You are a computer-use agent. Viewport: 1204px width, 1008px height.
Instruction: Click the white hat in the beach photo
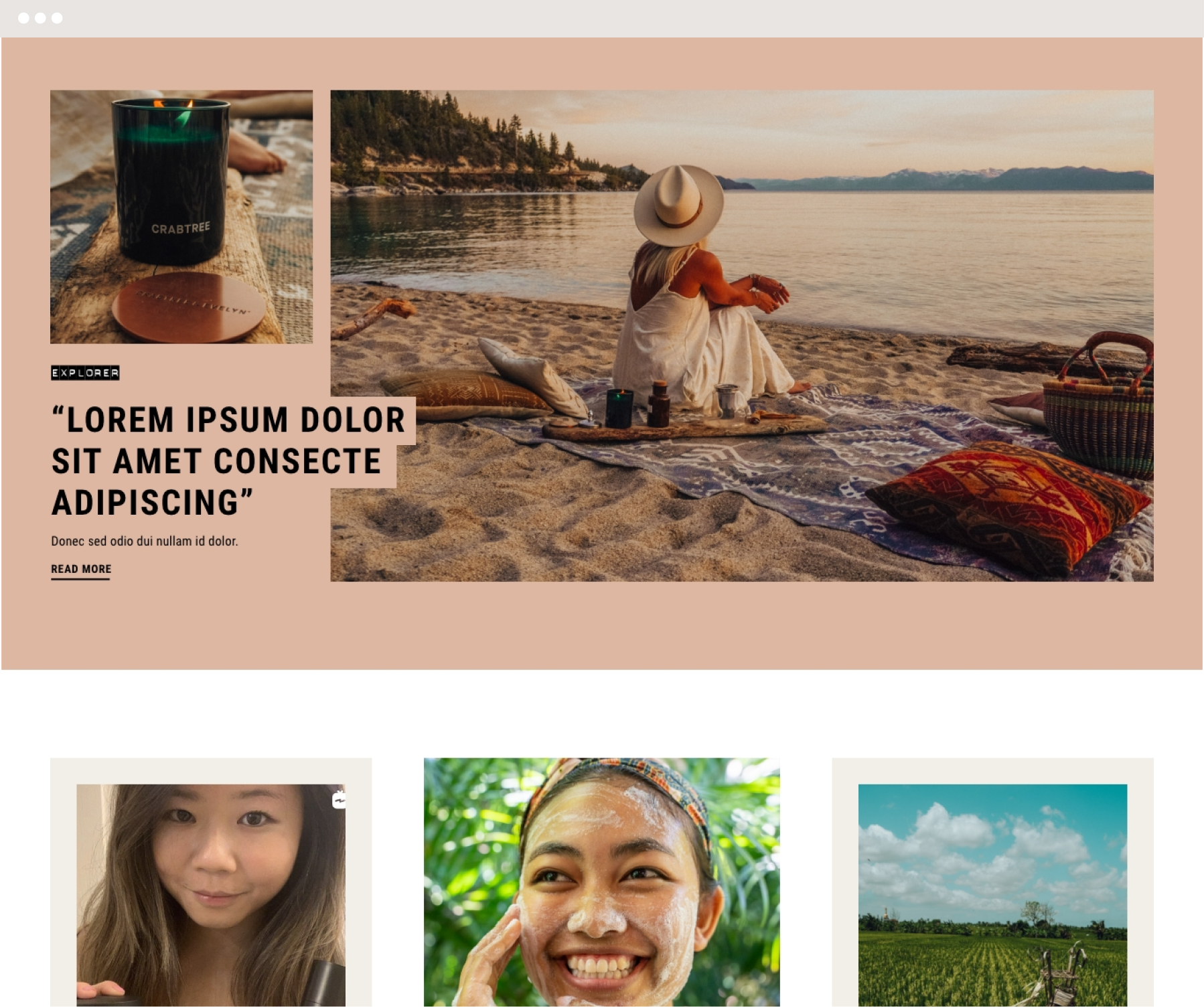[x=678, y=206]
